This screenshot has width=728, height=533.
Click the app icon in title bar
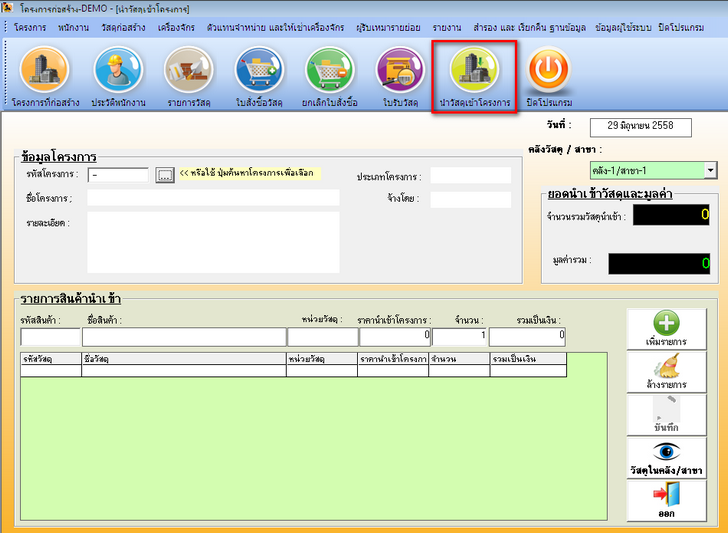7,8
